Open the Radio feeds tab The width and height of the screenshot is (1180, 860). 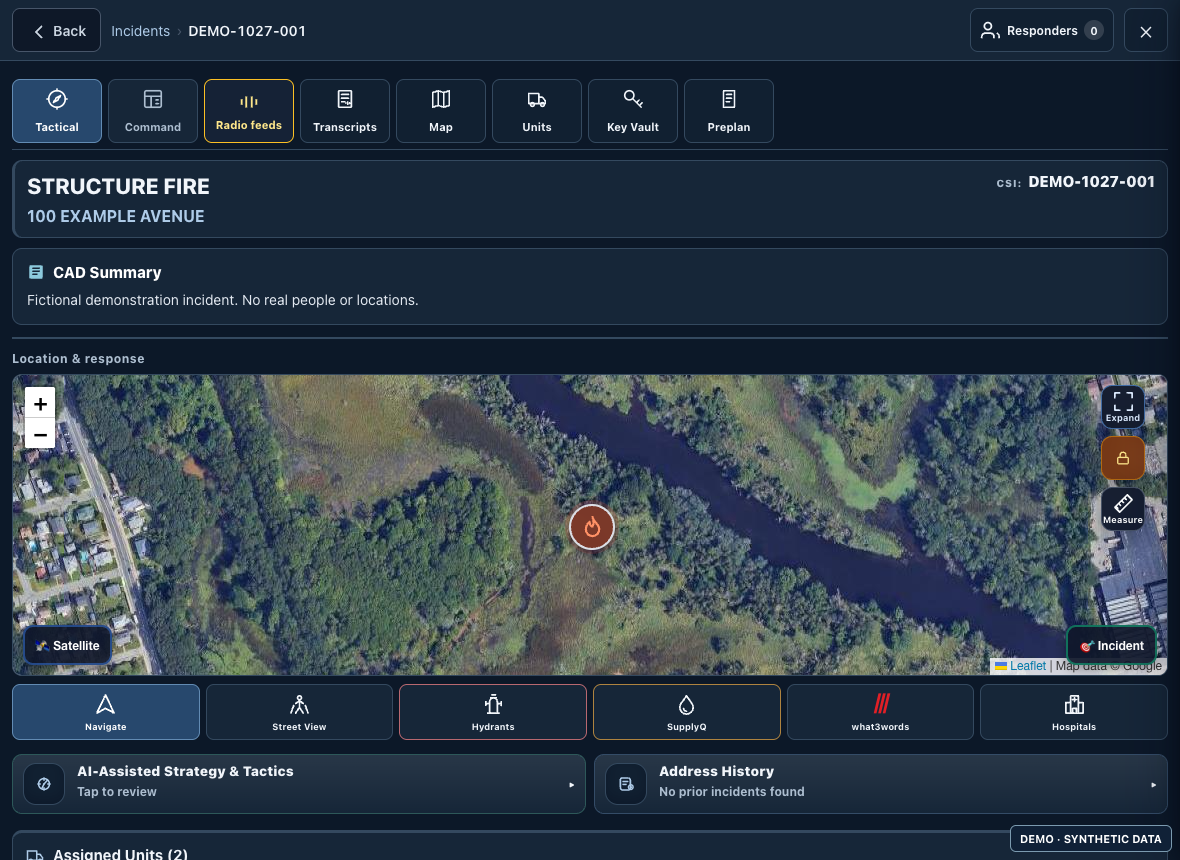(248, 111)
